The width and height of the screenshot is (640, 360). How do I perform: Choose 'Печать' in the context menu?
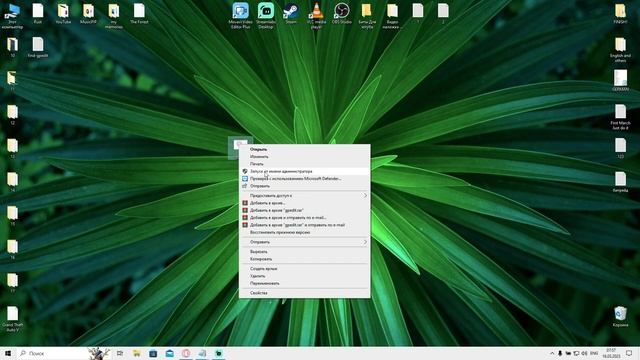click(304, 164)
